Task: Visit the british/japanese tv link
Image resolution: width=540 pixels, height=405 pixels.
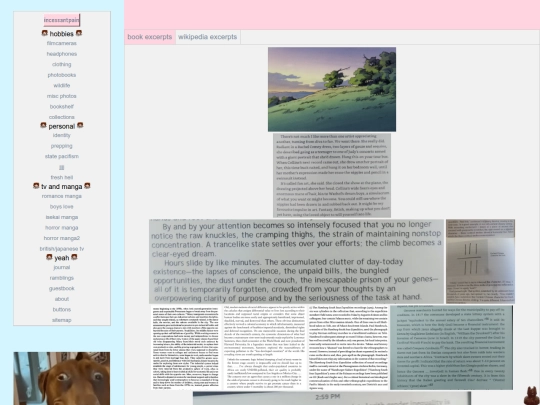Action: click(62, 249)
